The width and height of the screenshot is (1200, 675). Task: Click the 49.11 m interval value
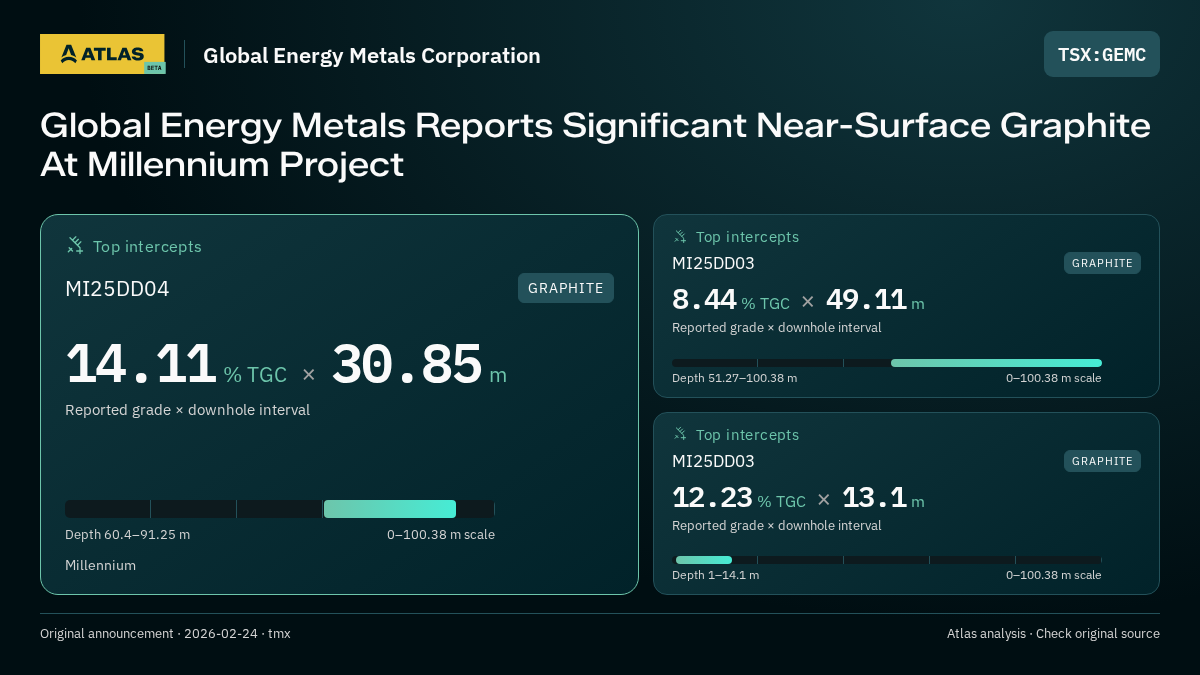coord(875,300)
